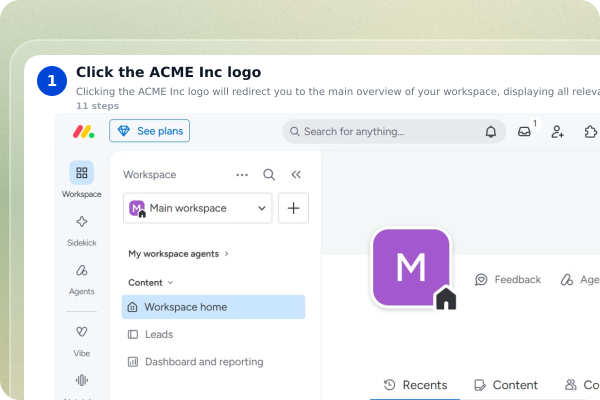This screenshot has height=400, width=600.
Task: Open the workspace three-dots options menu
Action: coord(242,175)
